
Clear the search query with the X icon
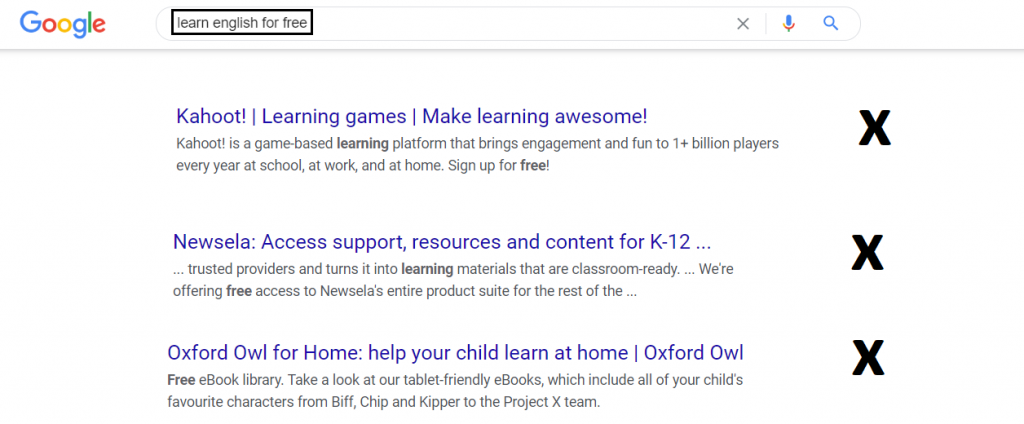tap(743, 24)
